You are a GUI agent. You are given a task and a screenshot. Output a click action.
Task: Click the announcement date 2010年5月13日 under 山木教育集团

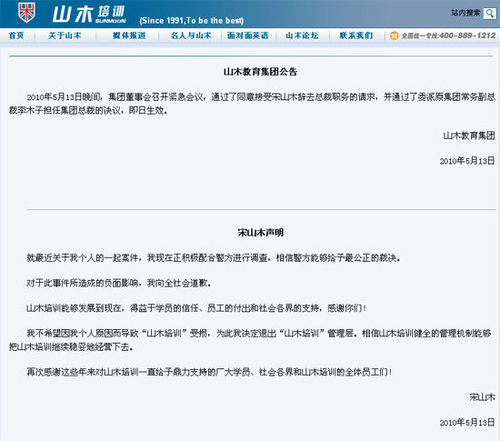point(467,161)
